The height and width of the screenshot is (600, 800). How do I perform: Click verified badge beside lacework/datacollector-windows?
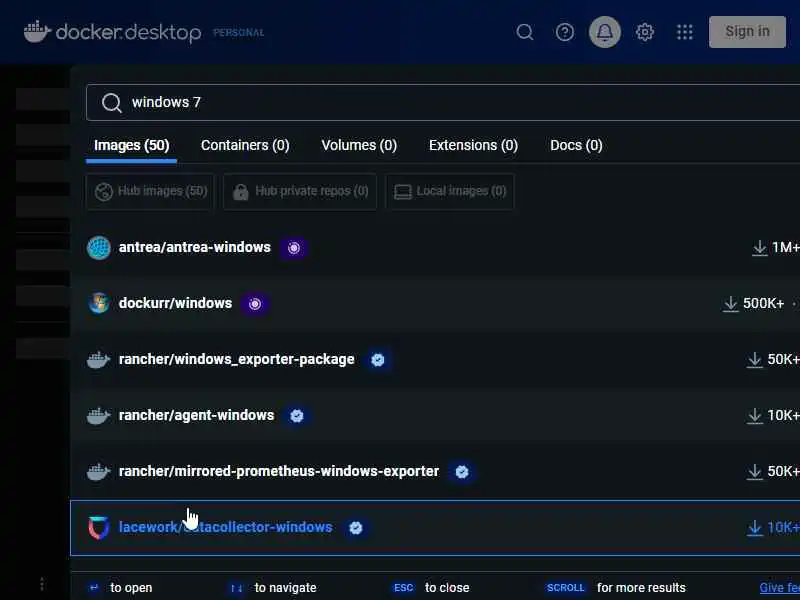tap(356, 528)
